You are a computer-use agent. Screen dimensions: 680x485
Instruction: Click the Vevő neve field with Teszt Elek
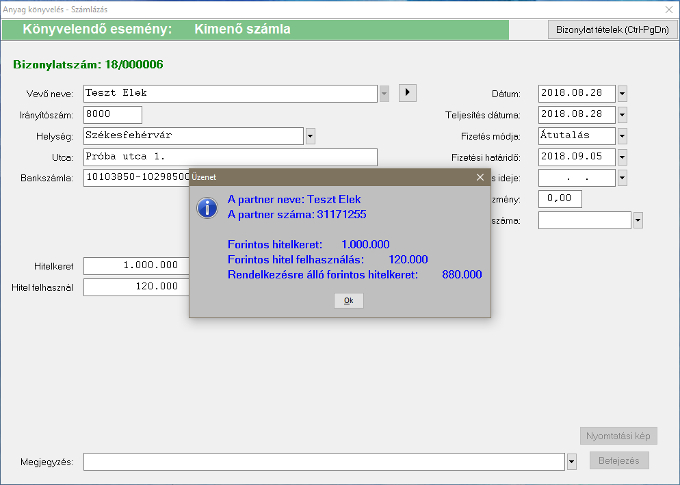pyautogui.click(x=230, y=93)
